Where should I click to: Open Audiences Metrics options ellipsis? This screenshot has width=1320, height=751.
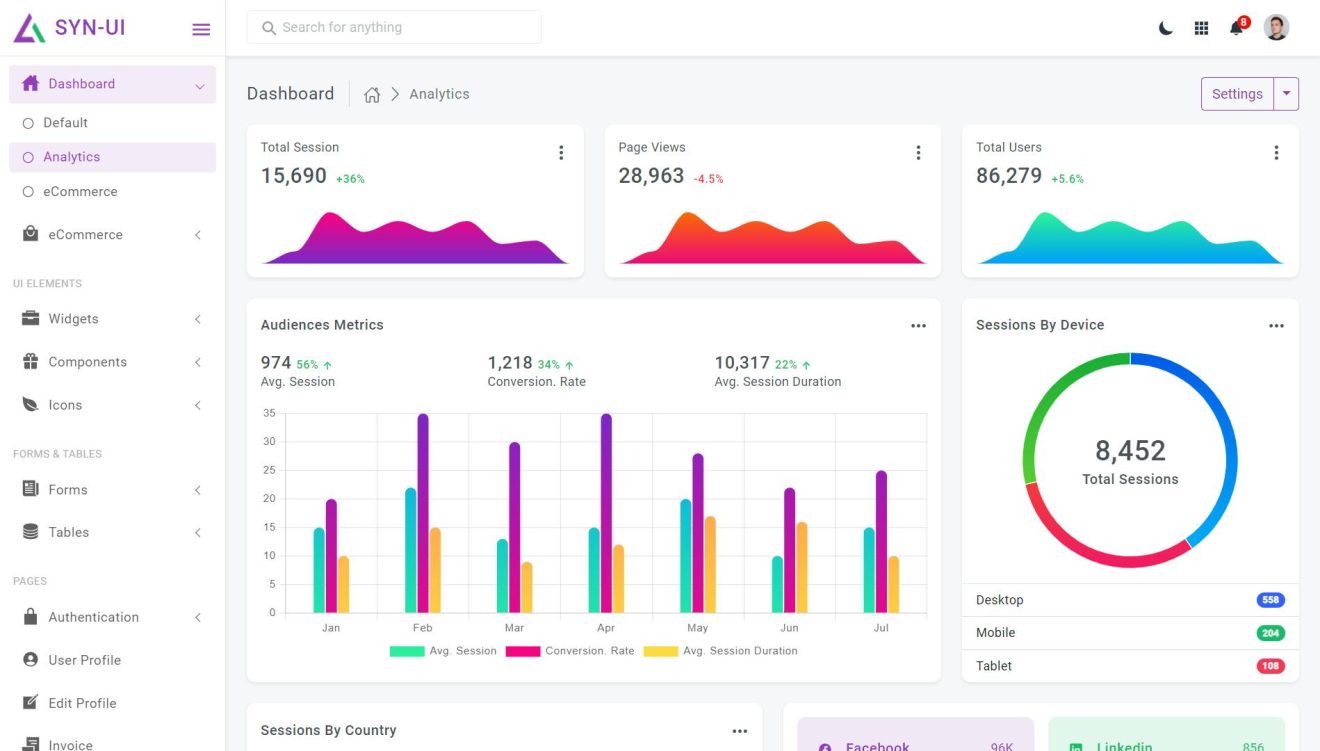[x=918, y=325]
